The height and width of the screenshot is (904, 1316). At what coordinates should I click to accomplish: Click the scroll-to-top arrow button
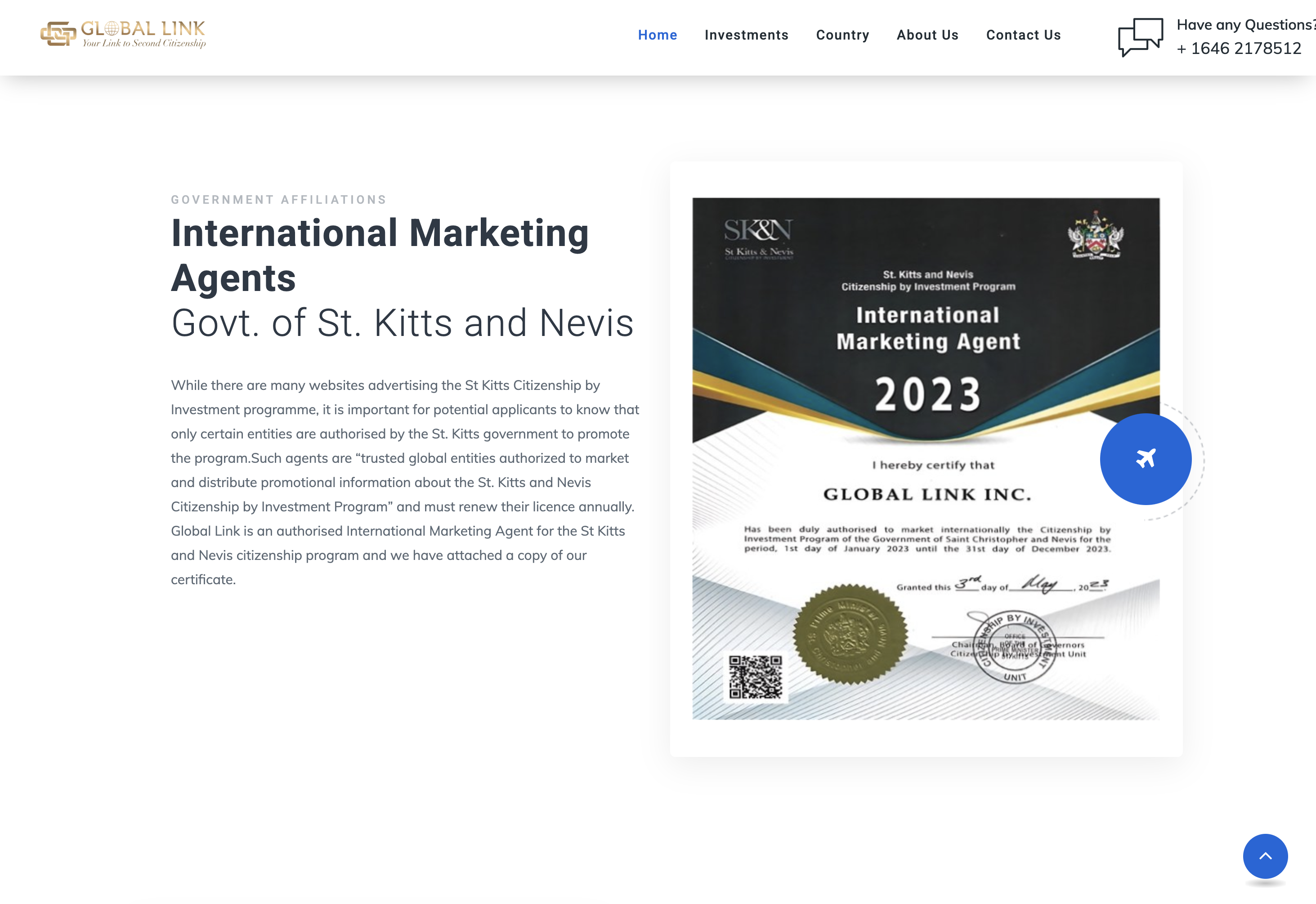pos(1264,856)
